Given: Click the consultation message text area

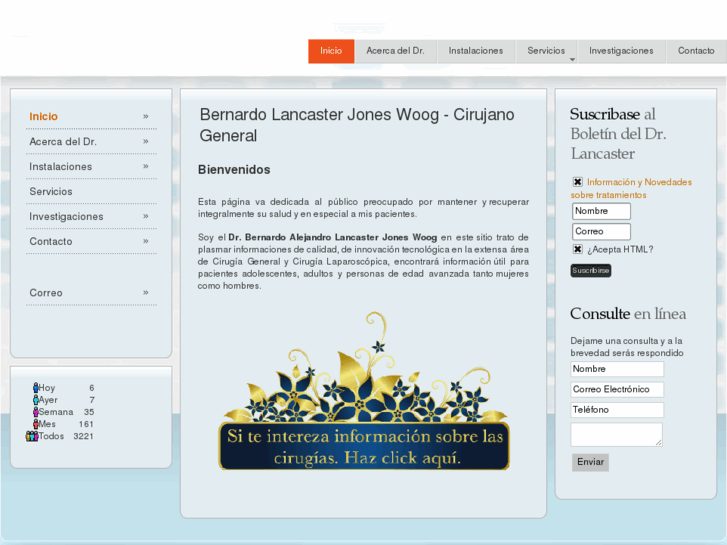Looking at the screenshot, I should (x=617, y=435).
